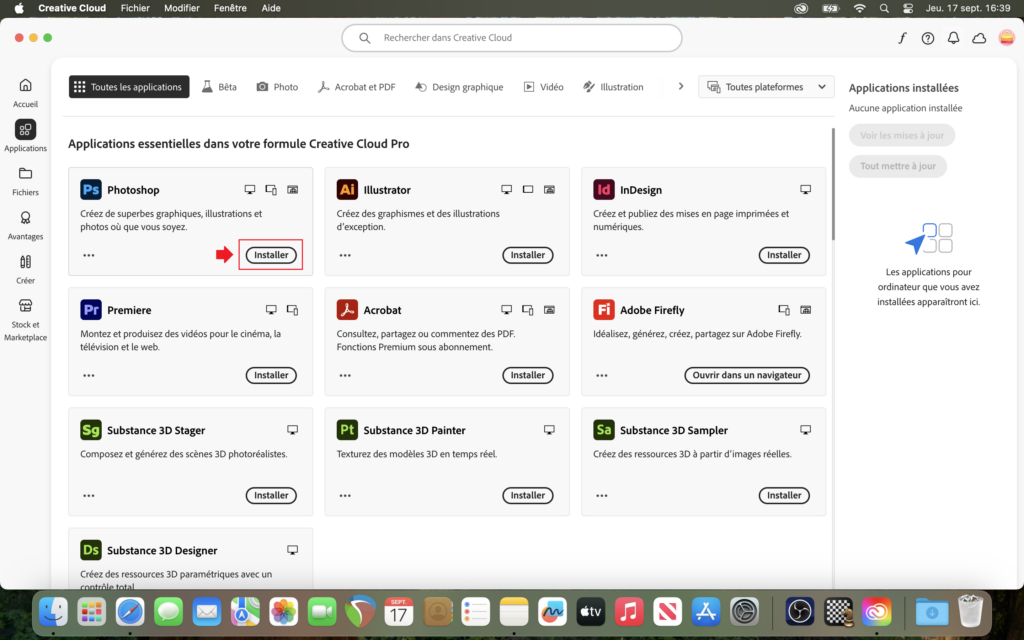Image resolution: width=1024 pixels, height=640 pixels.
Task: Open Acrobat more options ellipsis
Action: point(345,376)
